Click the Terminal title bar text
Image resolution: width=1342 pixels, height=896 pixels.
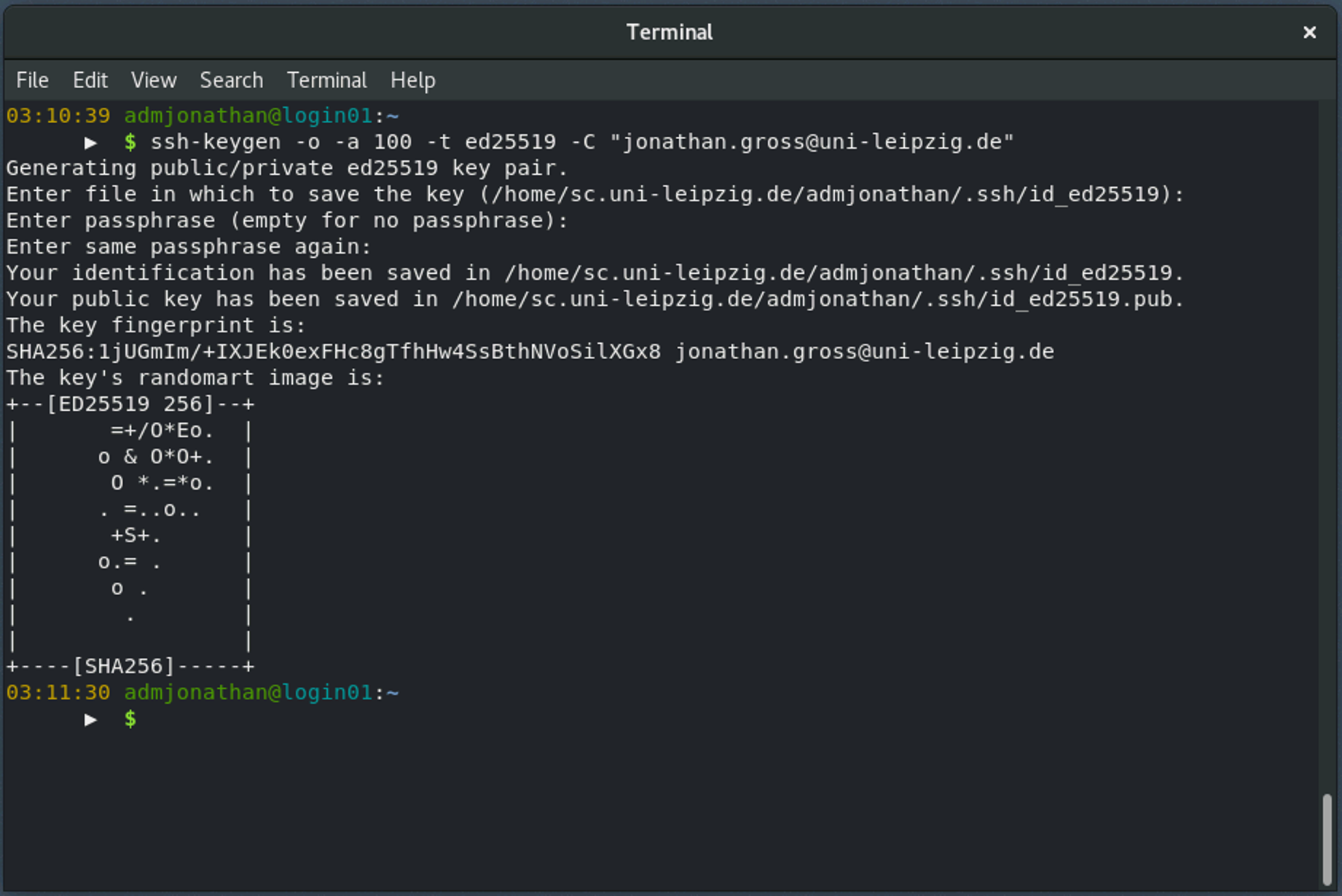pos(670,32)
